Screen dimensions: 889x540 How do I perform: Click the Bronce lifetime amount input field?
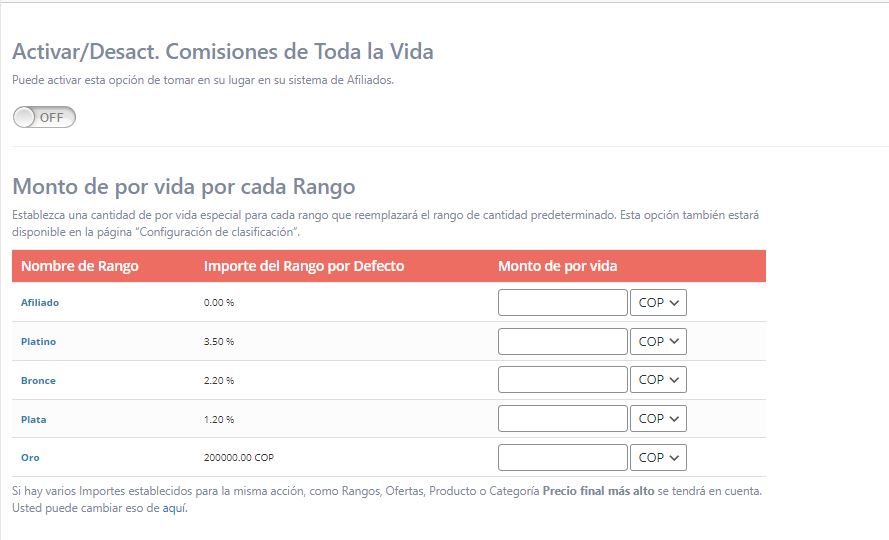point(562,380)
